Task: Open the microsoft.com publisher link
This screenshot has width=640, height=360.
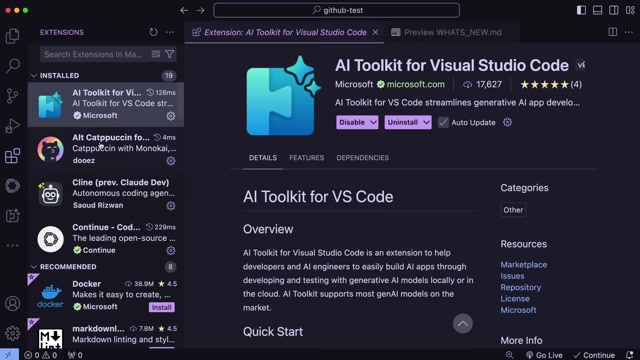Action: coord(416,84)
